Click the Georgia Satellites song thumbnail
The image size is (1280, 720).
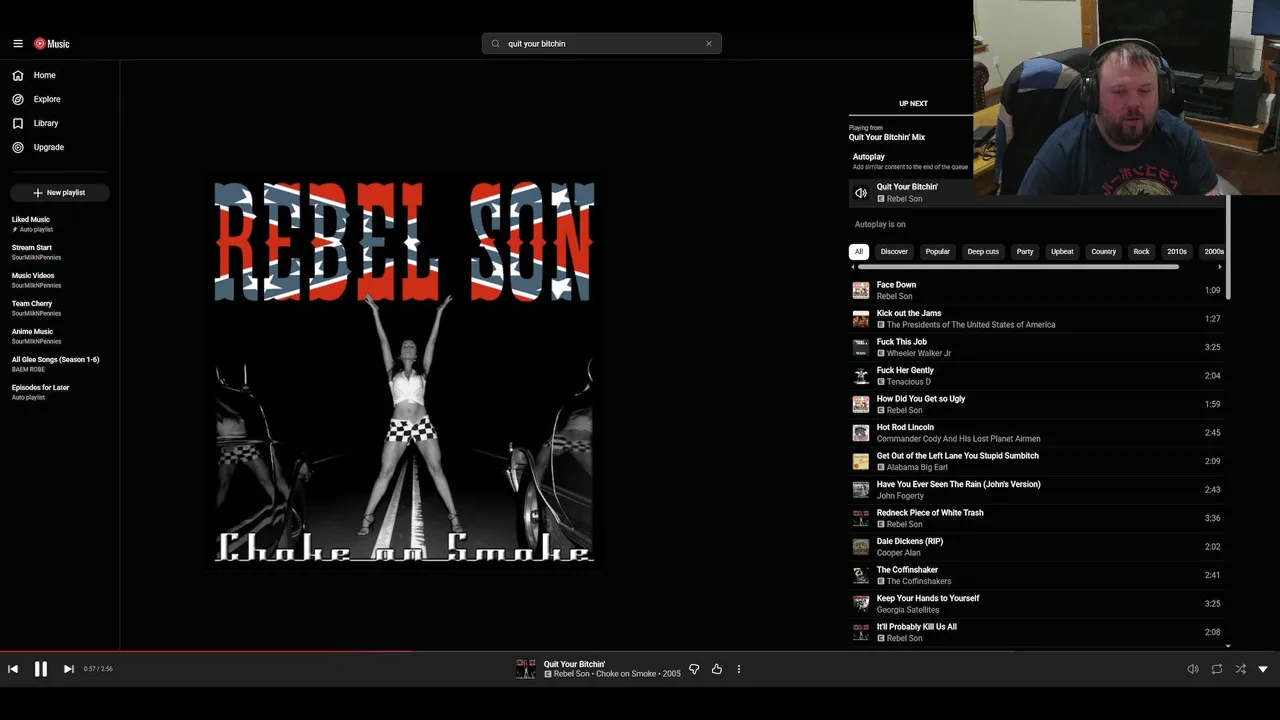(x=861, y=604)
